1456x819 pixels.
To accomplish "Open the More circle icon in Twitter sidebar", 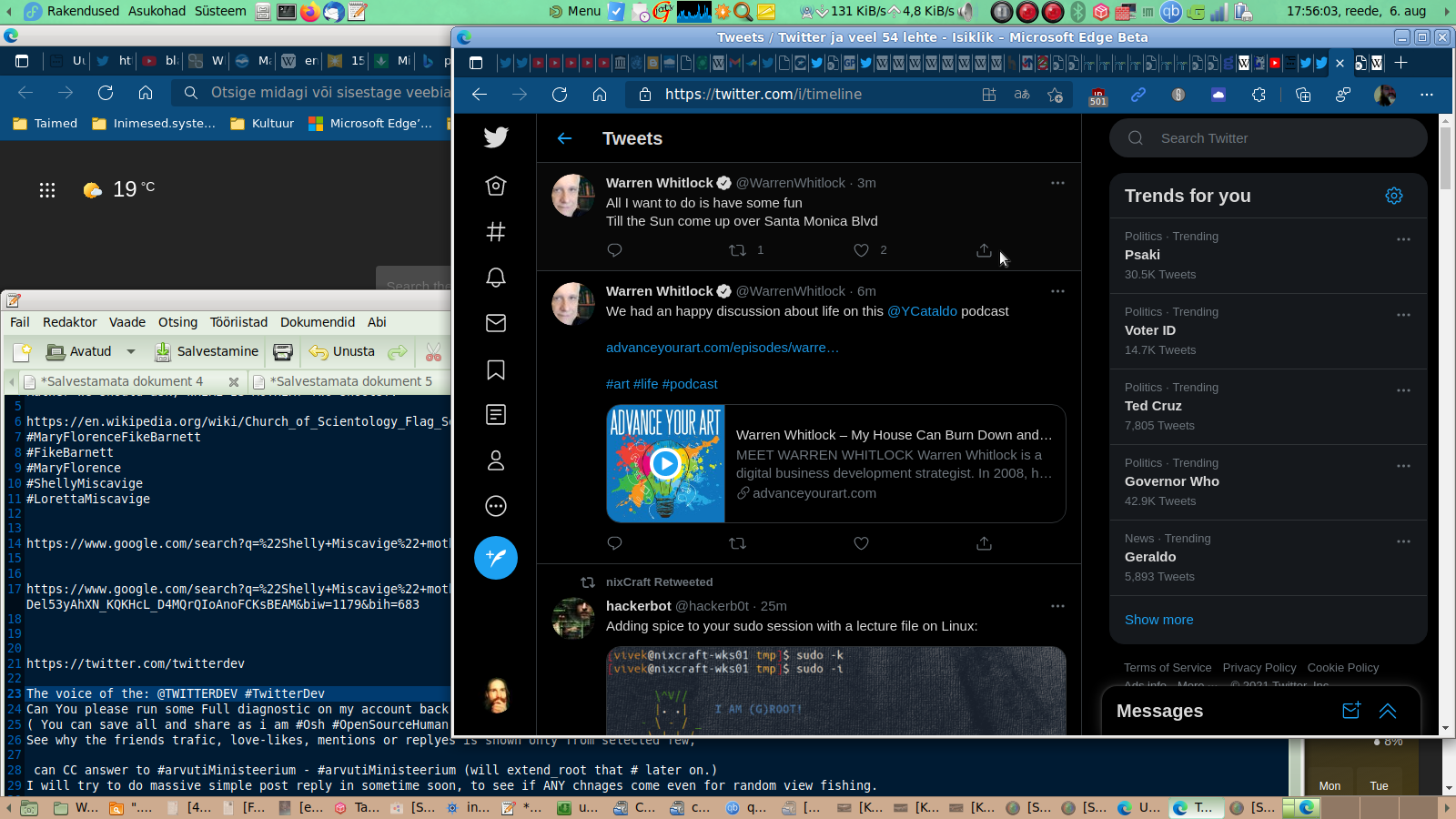I will pyautogui.click(x=496, y=506).
